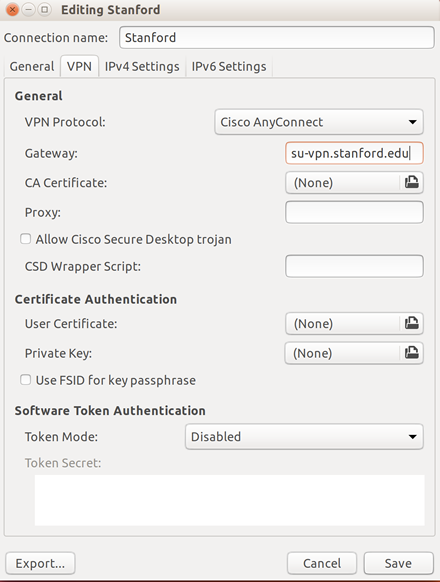Cancel editing the connection
440x582 pixels.
(322, 563)
